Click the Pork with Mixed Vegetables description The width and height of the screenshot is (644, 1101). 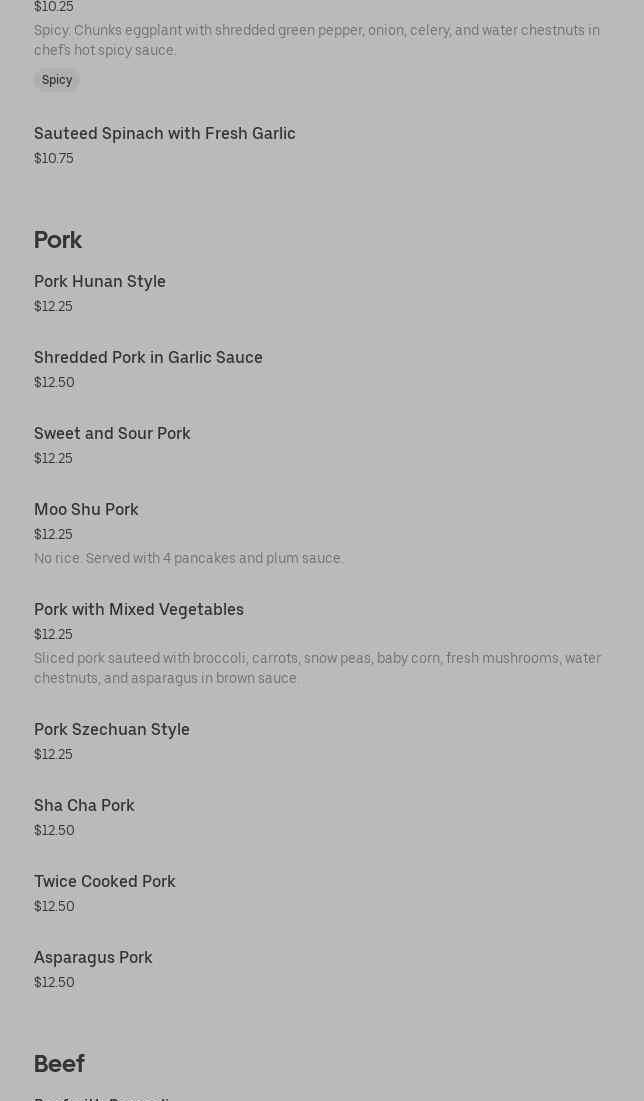pos(317,668)
